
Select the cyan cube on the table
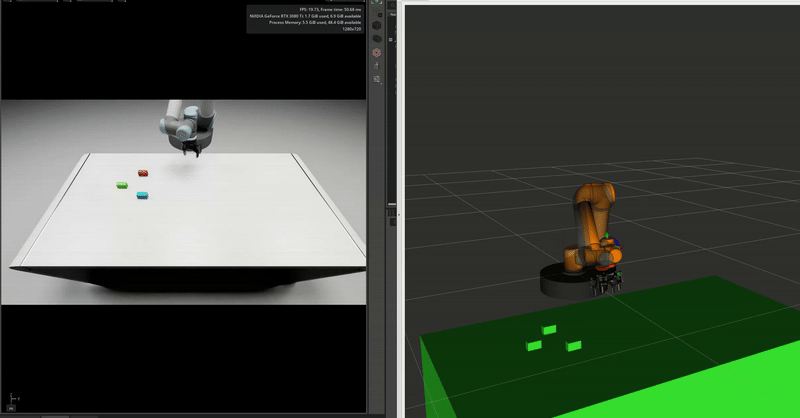(x=142, y=195)
